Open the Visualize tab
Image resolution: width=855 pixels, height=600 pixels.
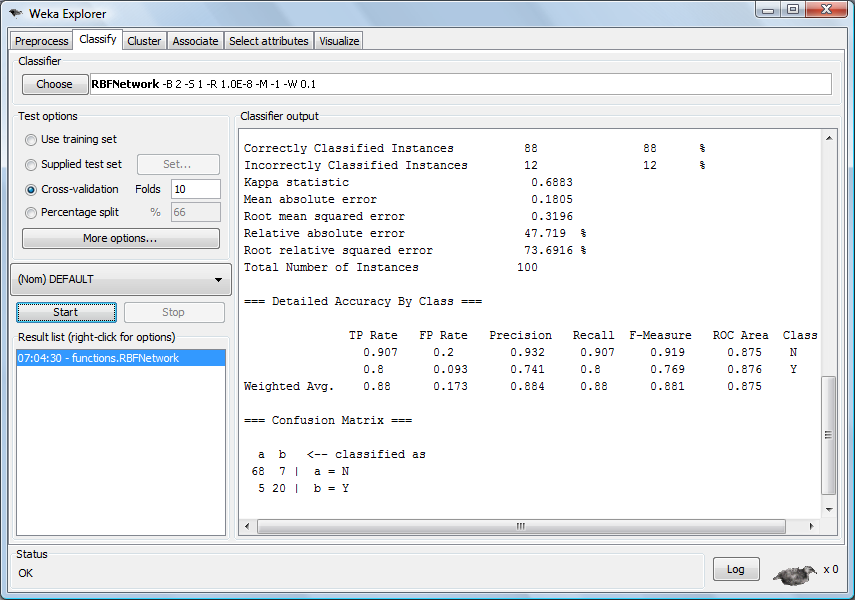pos(339,41)
